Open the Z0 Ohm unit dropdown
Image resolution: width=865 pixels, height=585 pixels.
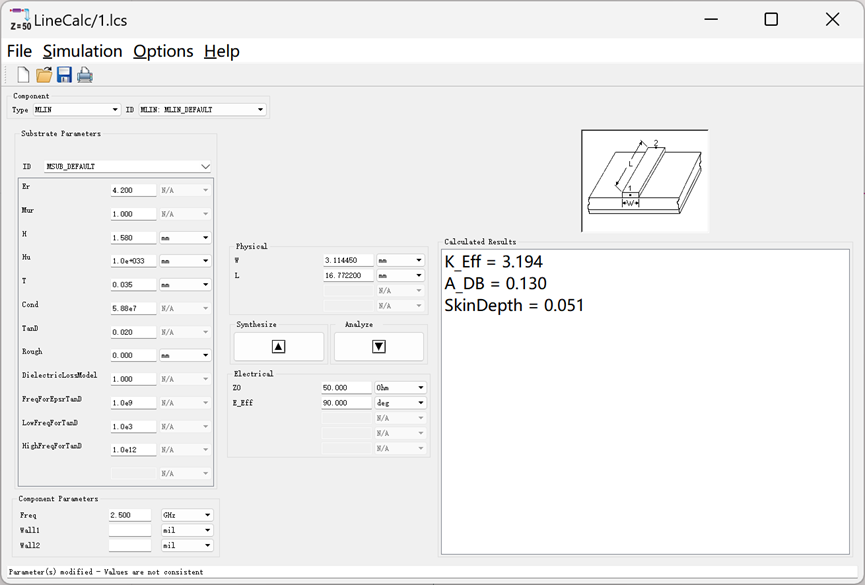400,388
